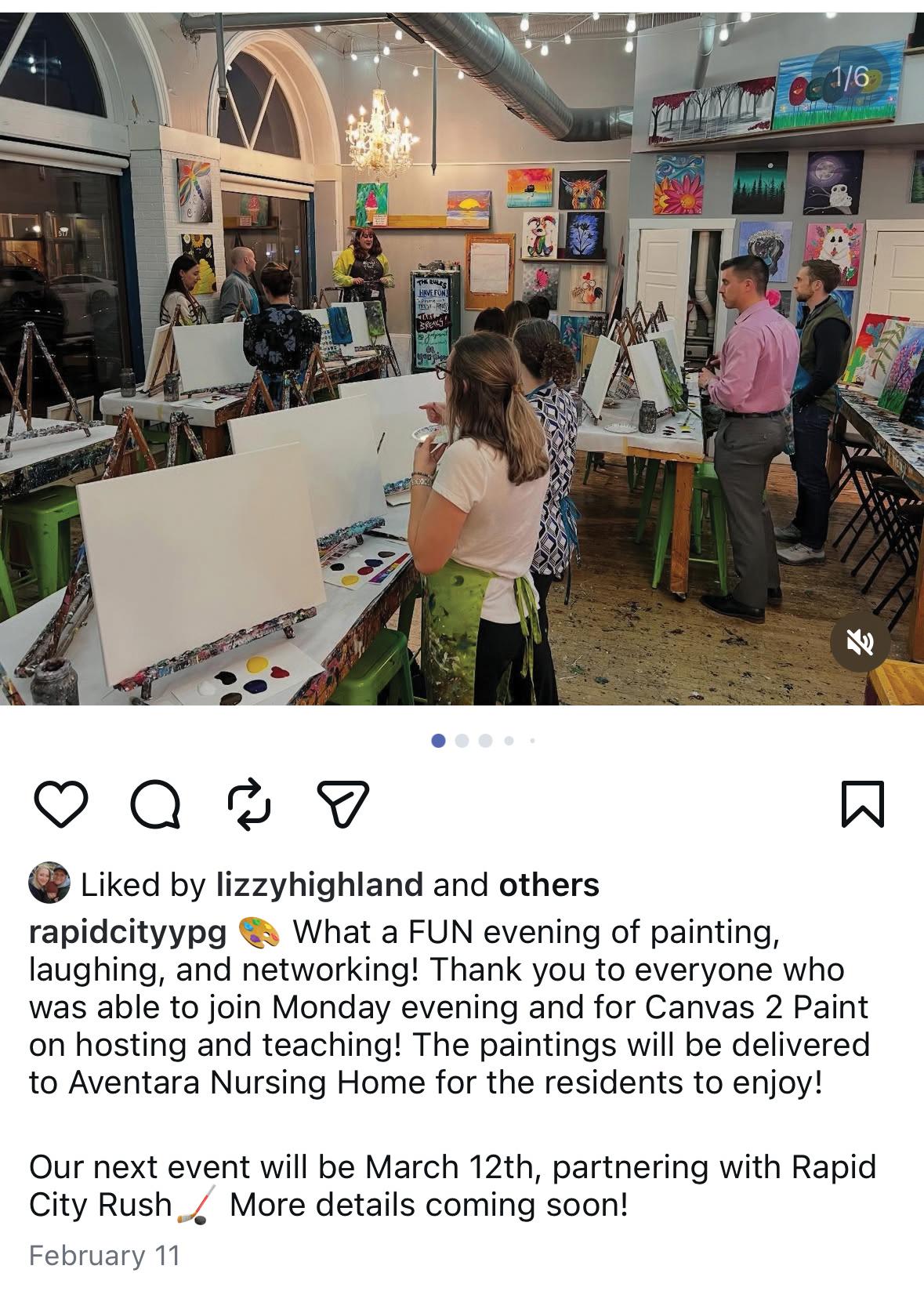Open the rapidcityypg profile link
The image size is (924, 1302).
click(x=128, y=932)
